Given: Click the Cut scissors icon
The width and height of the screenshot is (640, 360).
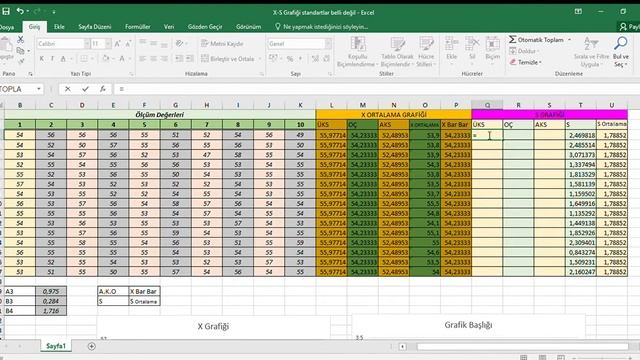Looking at the screenshot, I should (20, 40).
